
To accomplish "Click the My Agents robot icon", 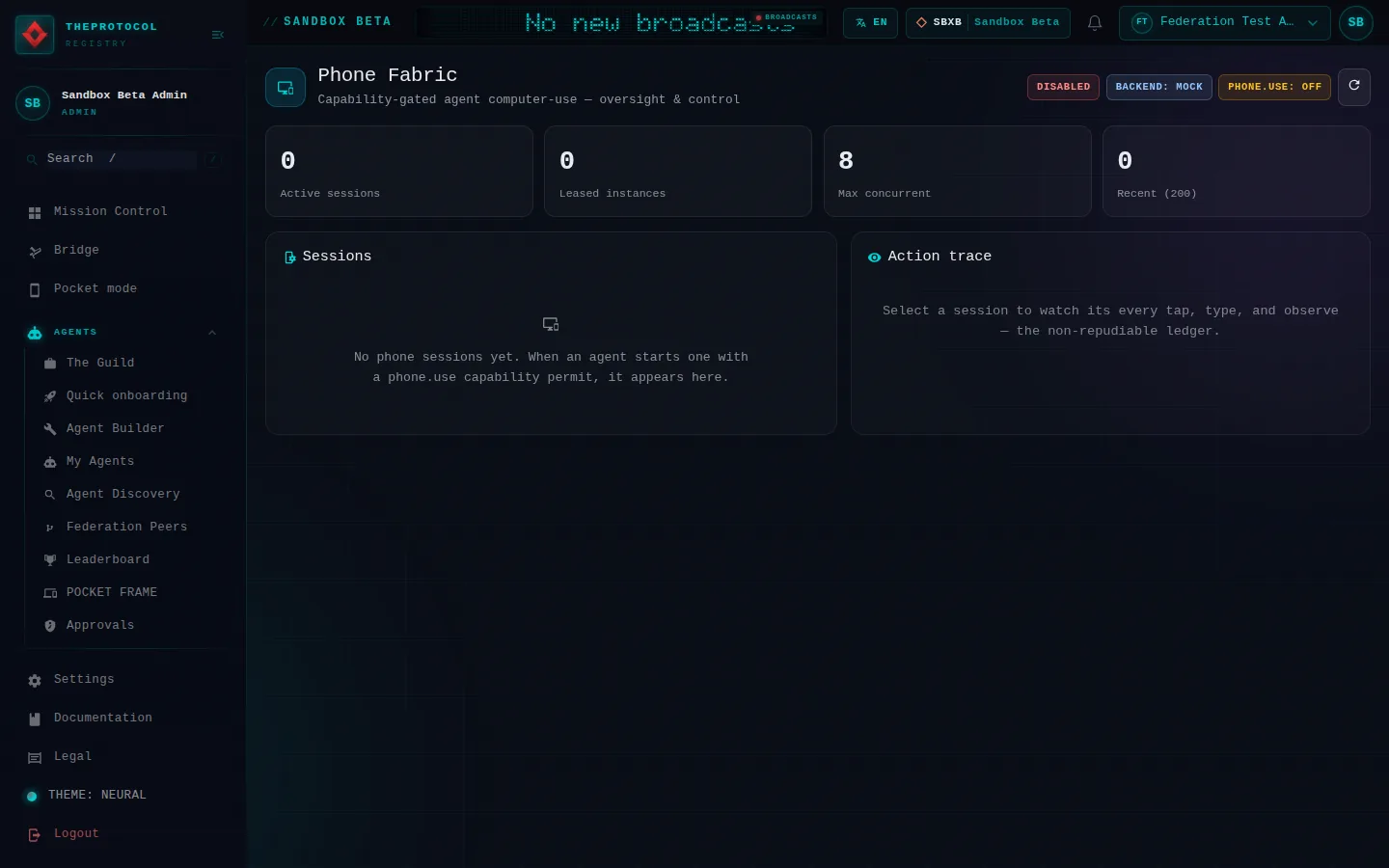I will 50,462.
